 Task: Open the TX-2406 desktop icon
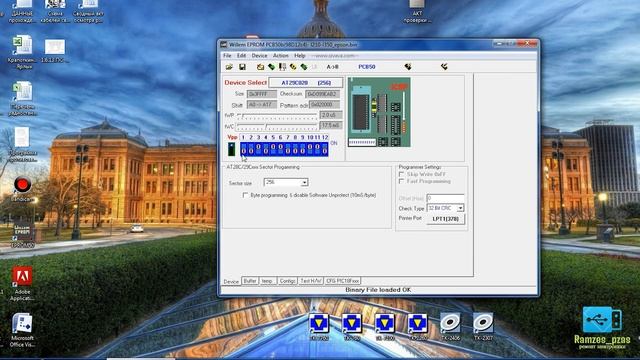click(x=450, y=327)
